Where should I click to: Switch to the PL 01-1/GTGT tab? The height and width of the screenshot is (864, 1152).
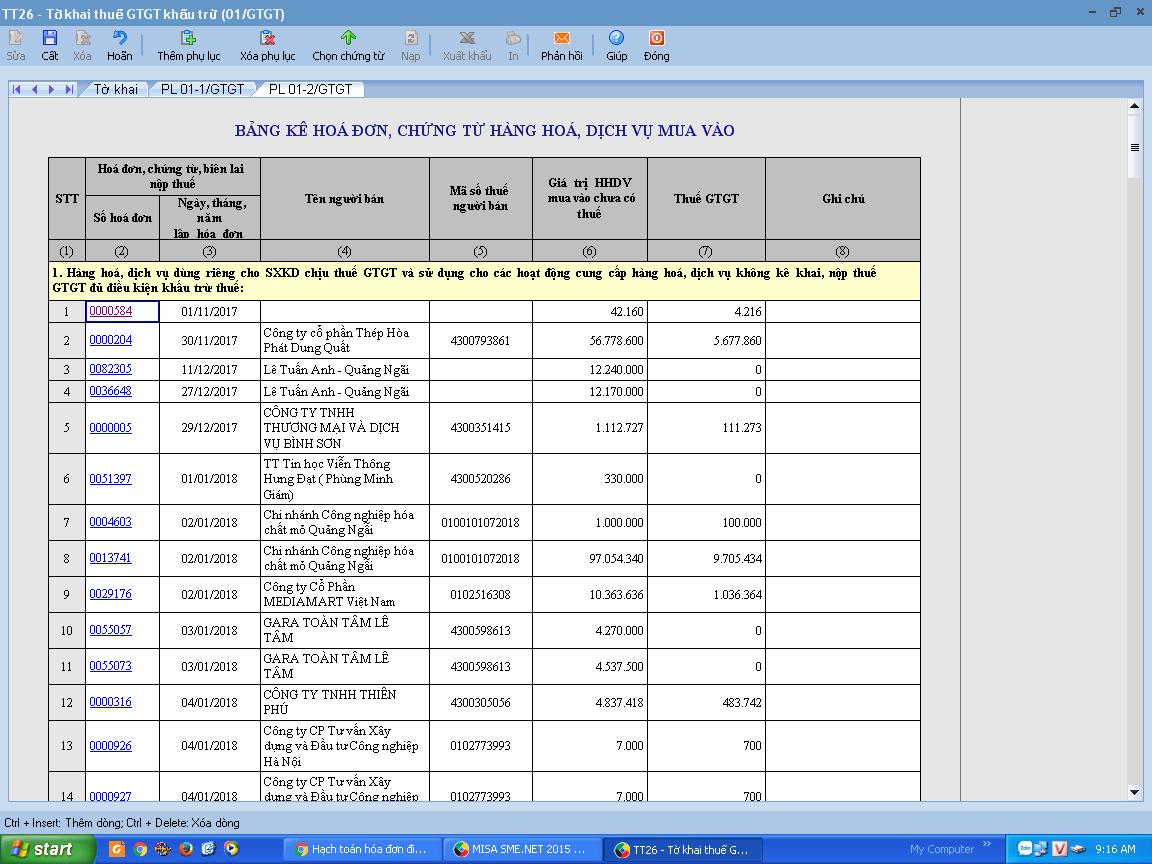202,89
